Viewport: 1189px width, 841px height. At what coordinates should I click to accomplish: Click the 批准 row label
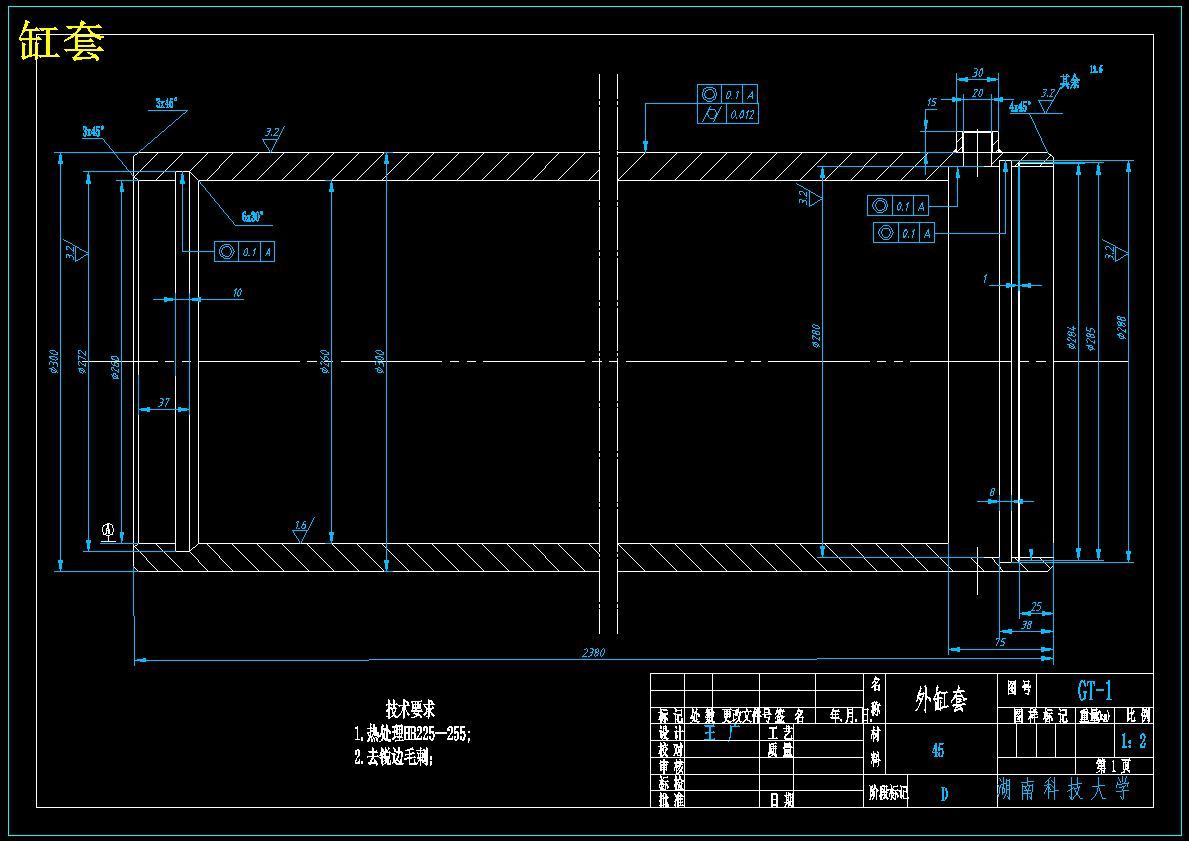click(670, 799)
